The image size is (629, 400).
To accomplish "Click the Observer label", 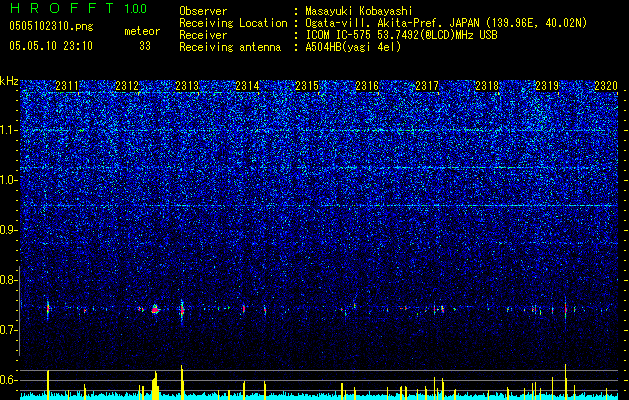I will click(203, 11).
